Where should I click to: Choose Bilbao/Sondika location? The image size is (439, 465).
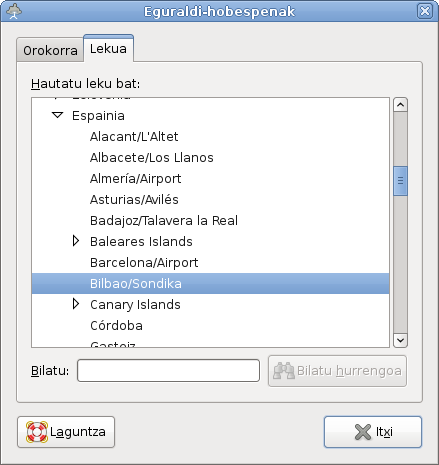click(210, 283)
